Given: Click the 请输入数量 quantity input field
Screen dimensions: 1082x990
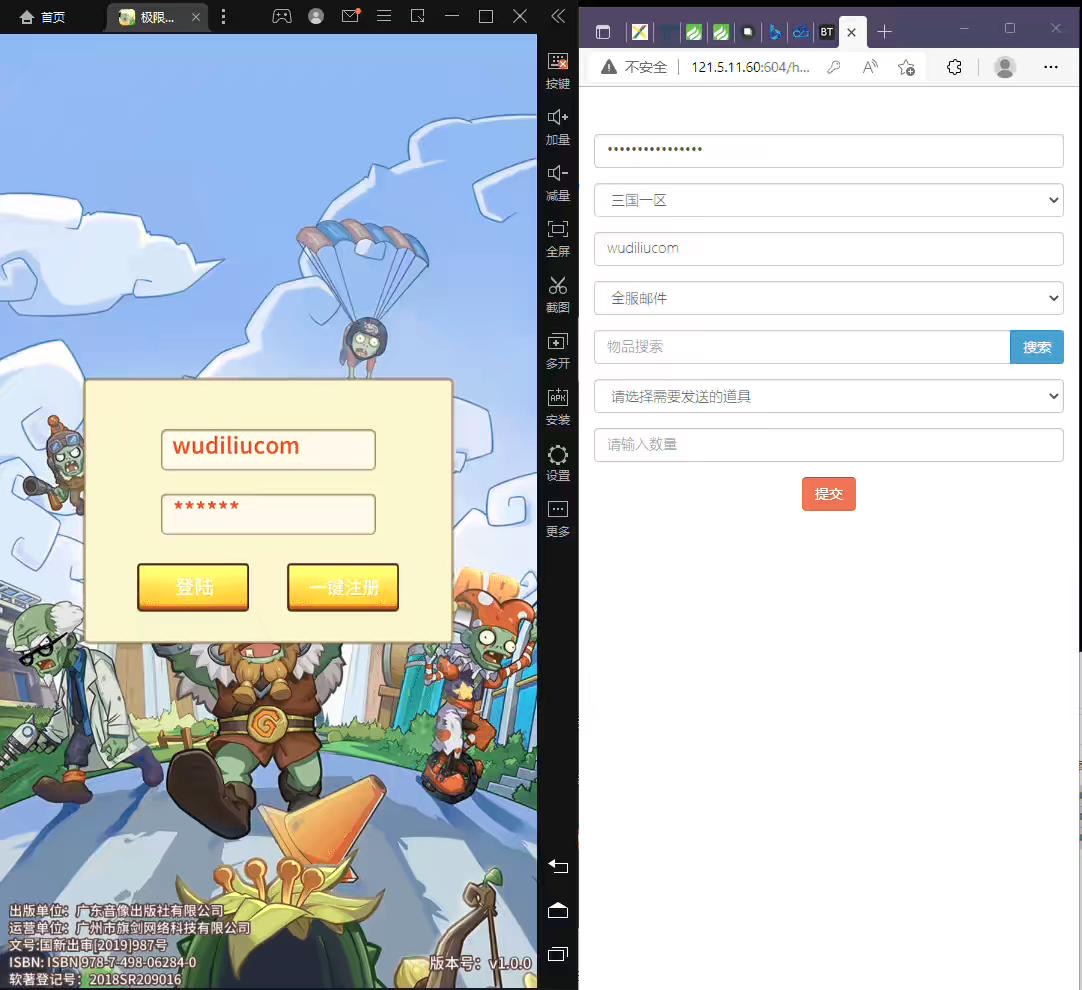Looking at the screenshot, I should (x=828, y=445).
